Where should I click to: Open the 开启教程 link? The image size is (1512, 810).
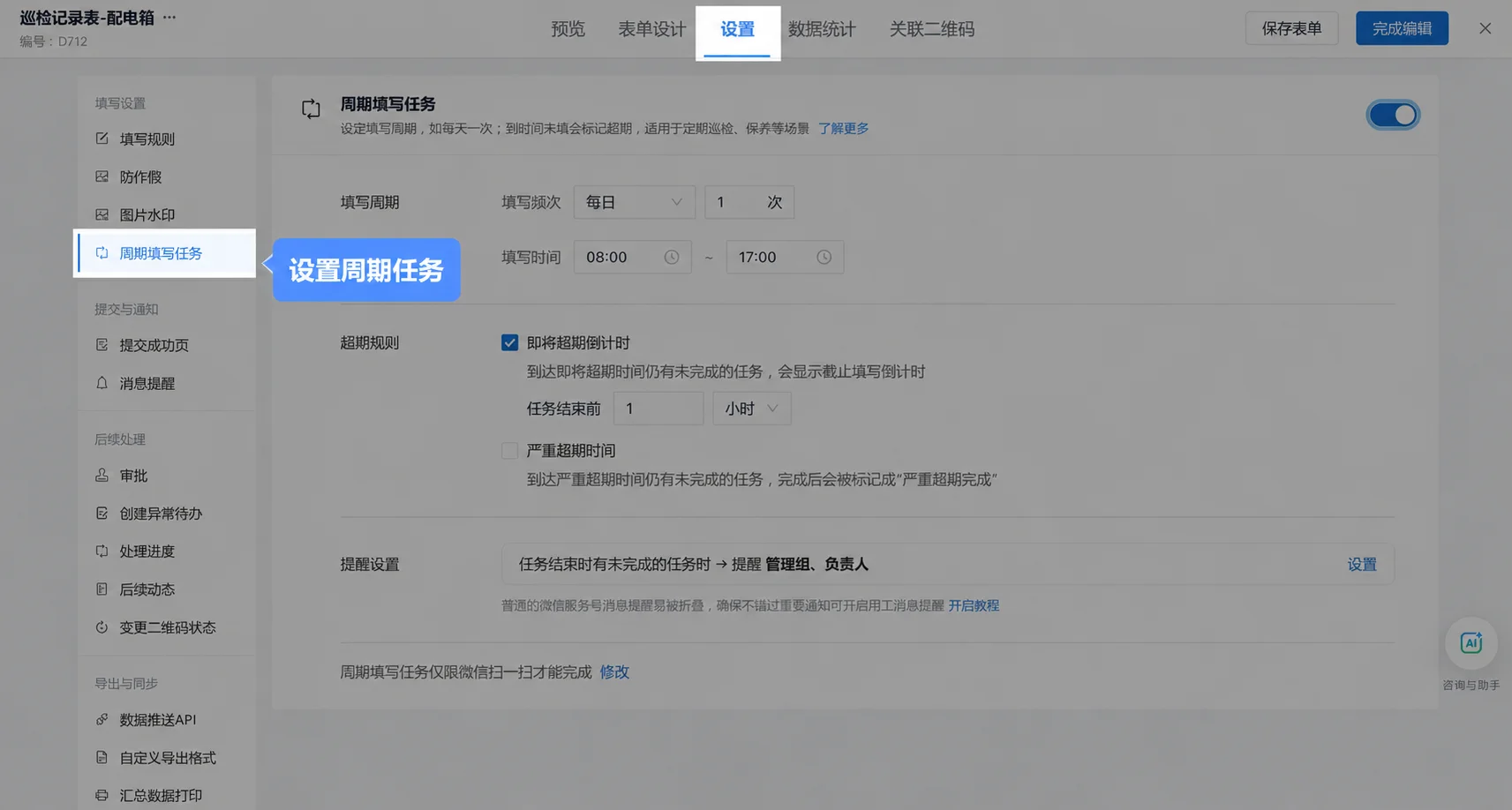point(974,605)
